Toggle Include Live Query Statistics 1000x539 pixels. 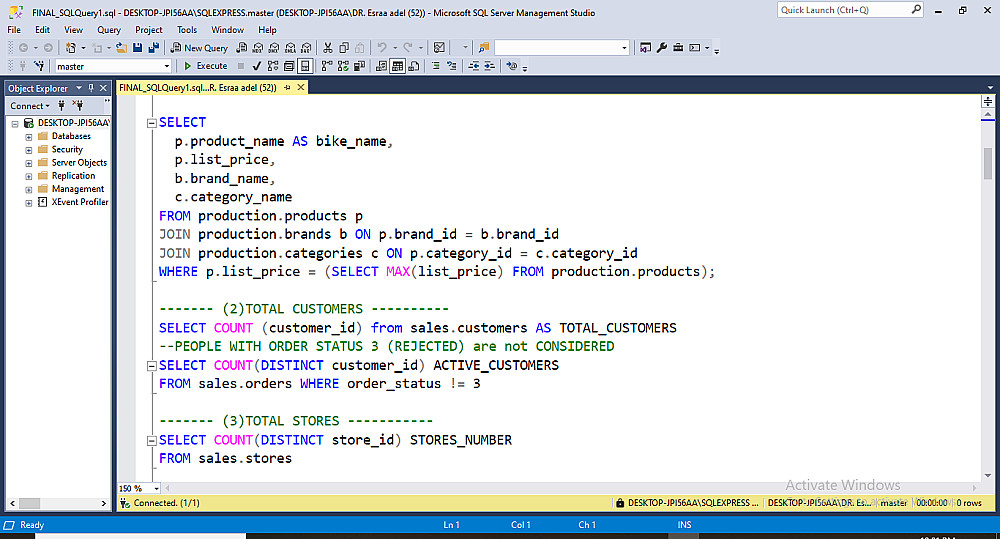click(343, 66)
